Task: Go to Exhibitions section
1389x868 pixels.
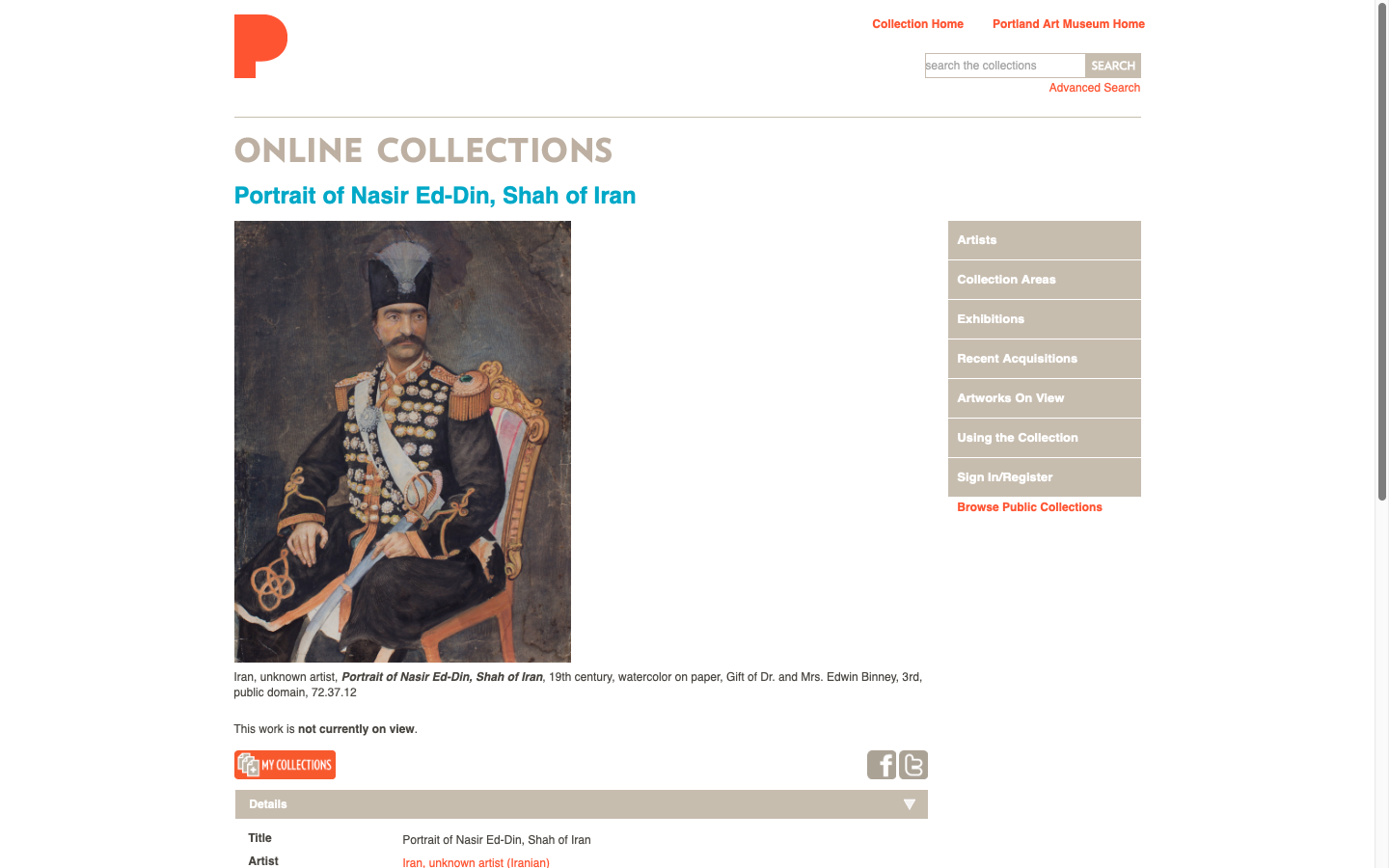Action: coord(1045,319)
